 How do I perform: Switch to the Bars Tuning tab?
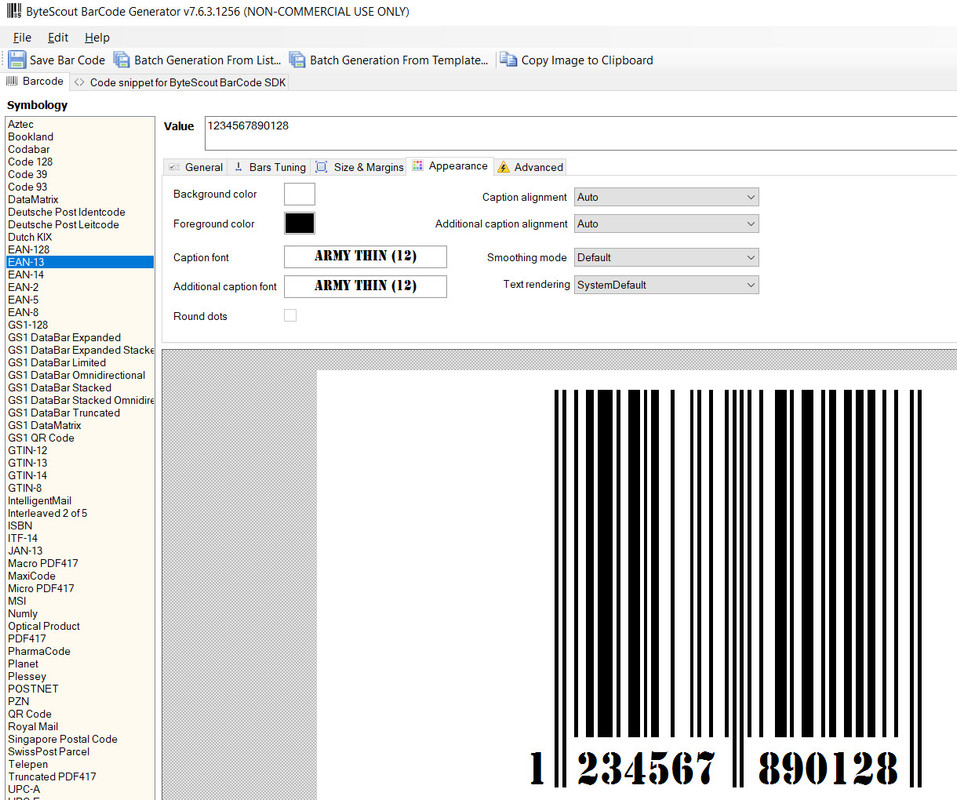[270, 167]
